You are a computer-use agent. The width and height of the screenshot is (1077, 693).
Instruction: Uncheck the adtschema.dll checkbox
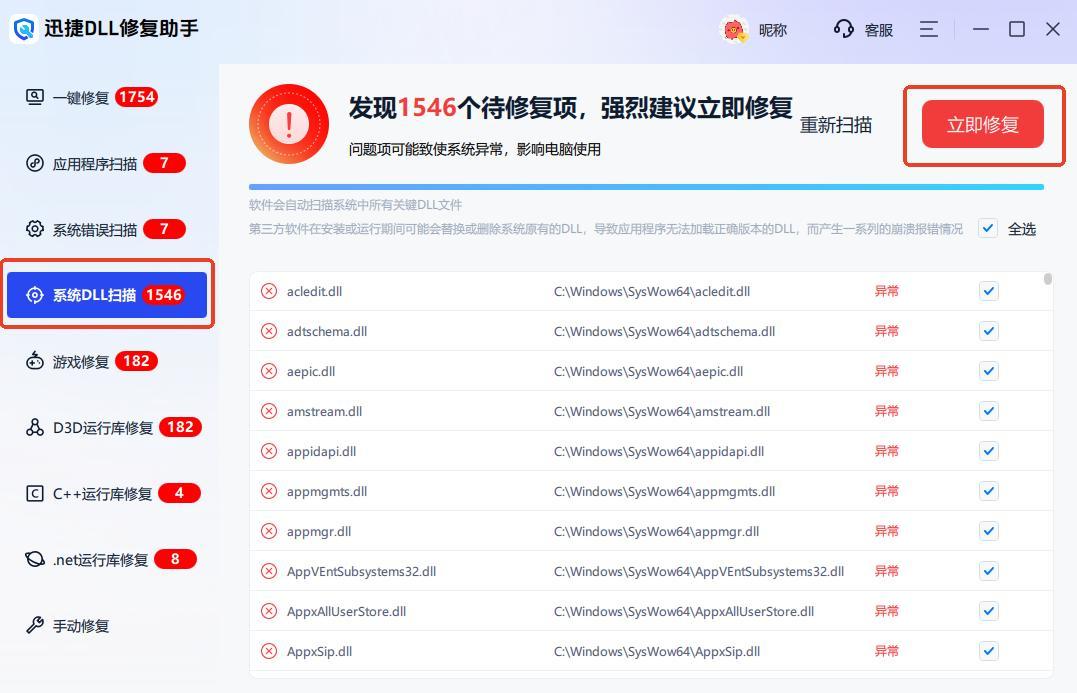point(988,331)
